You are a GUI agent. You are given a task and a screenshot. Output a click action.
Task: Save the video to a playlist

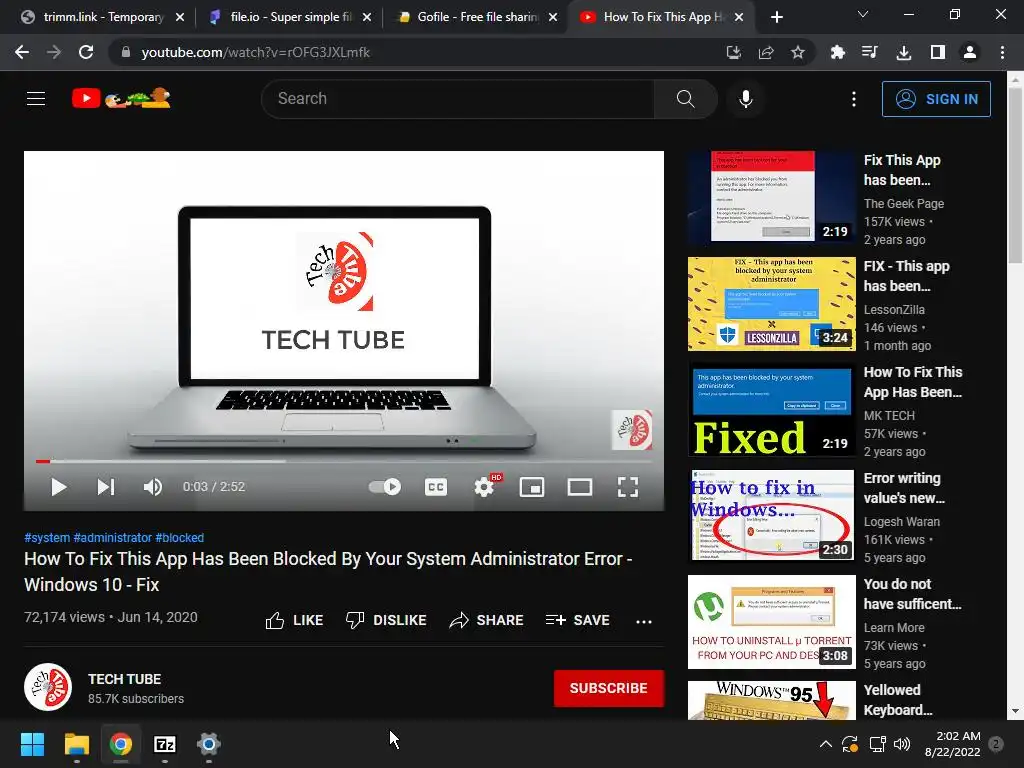click(577, 620)
